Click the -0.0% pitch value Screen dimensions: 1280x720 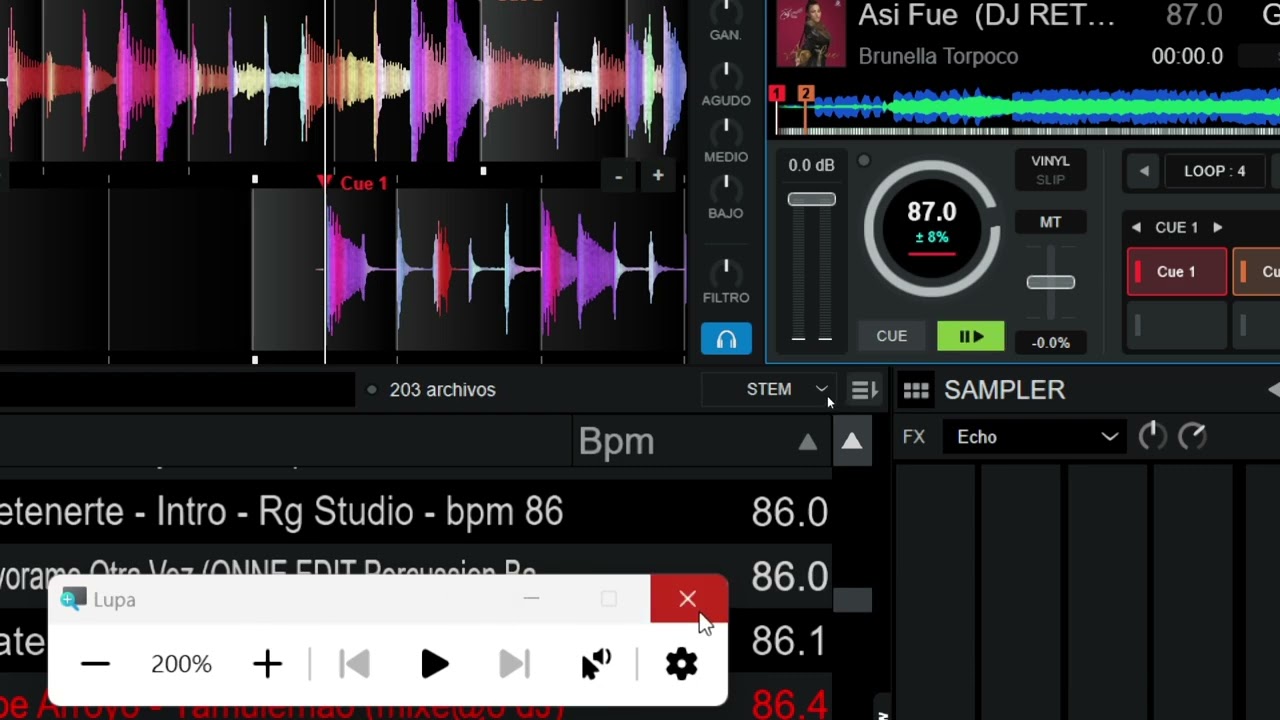click(x=1050, y=343)
